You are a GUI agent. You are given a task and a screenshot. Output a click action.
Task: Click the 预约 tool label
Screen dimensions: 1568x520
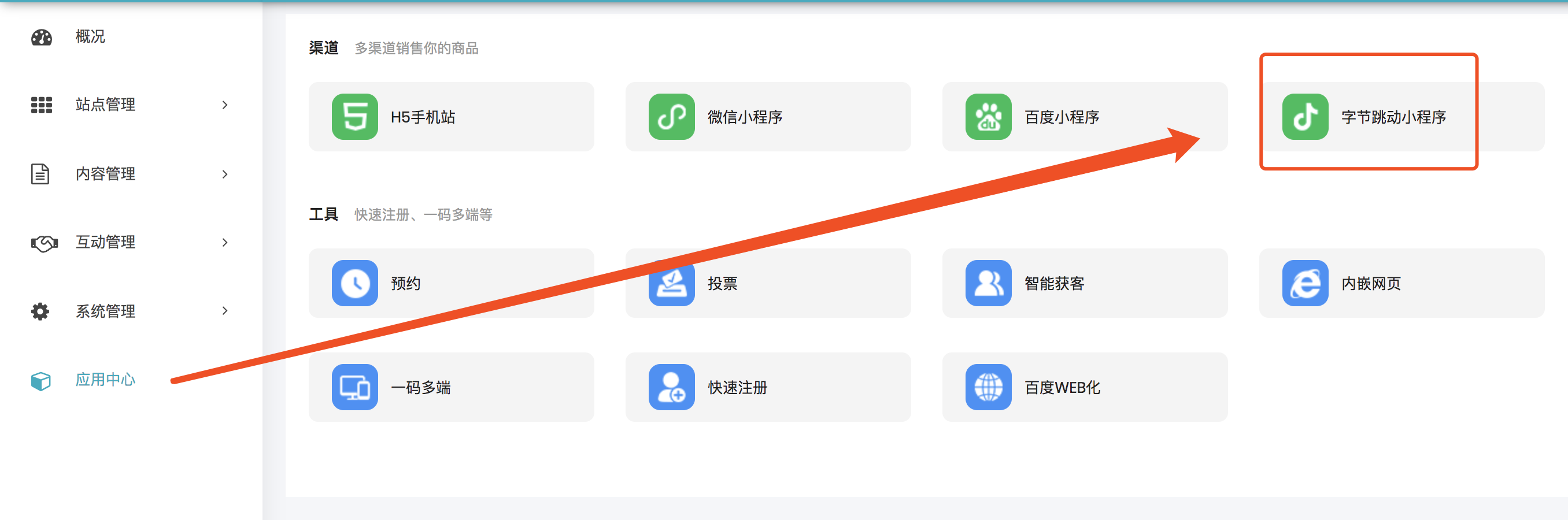point(405,284)
